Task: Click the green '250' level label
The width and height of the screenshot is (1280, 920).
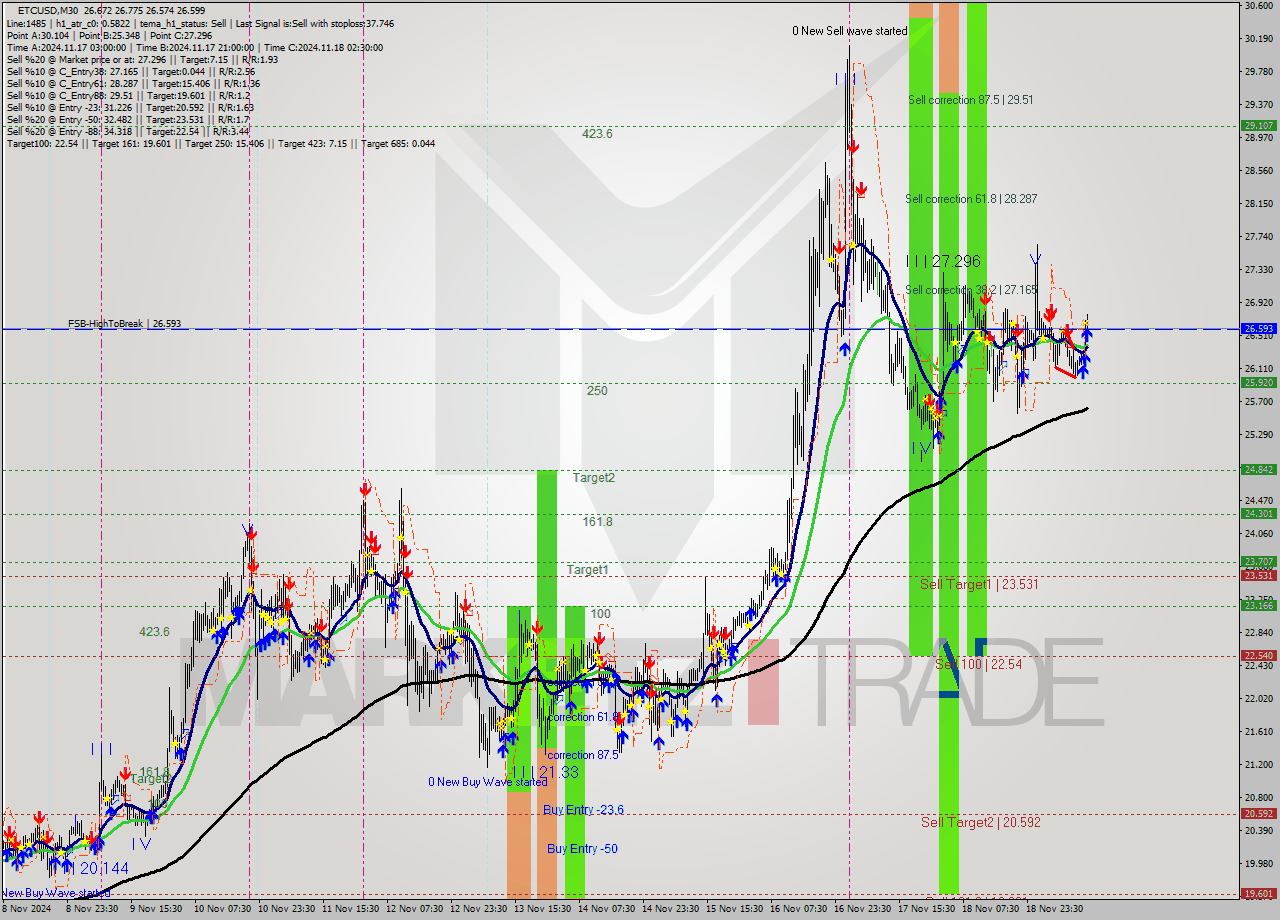Action: pyautogui.click(x=597, y=391)
